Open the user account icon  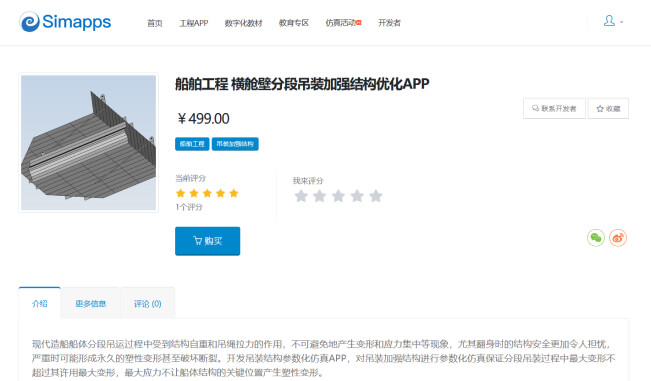pos(609,21)
